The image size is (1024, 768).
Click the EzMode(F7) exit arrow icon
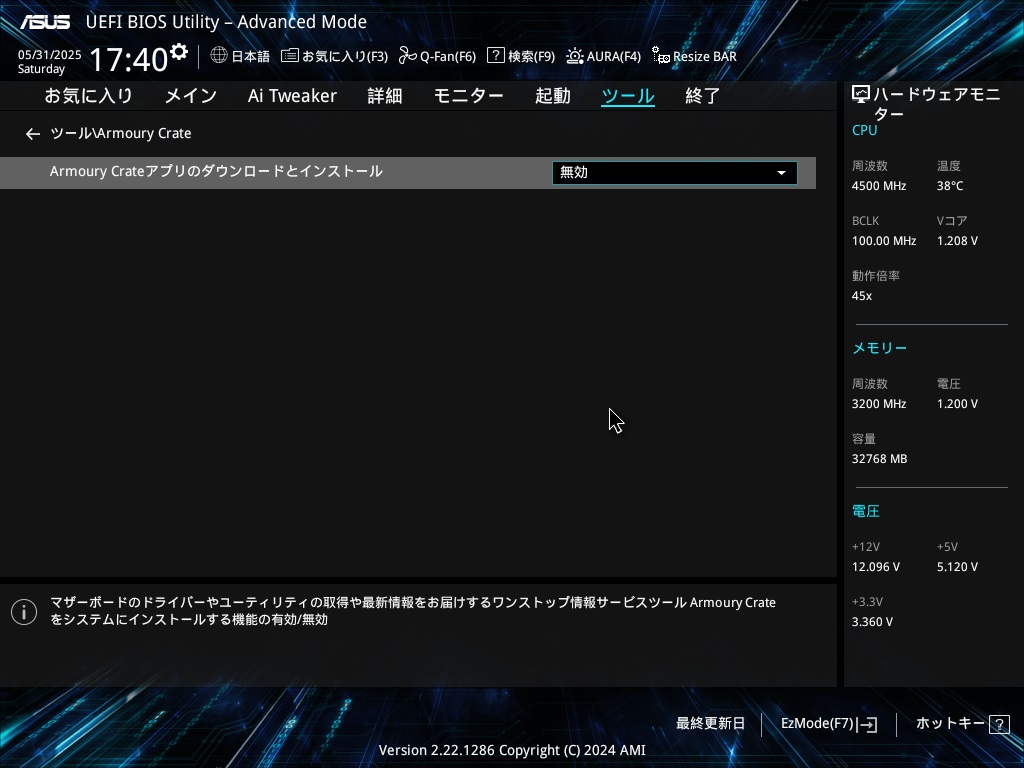click(867, 724)
